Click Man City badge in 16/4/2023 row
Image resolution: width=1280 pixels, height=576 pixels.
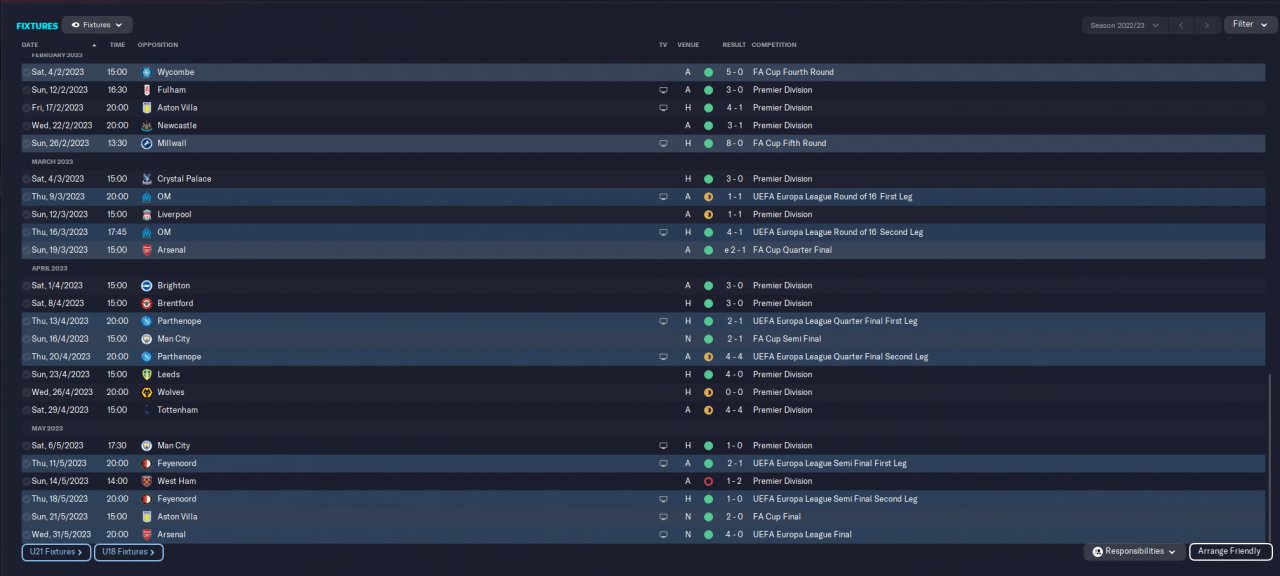pos(147,339)
